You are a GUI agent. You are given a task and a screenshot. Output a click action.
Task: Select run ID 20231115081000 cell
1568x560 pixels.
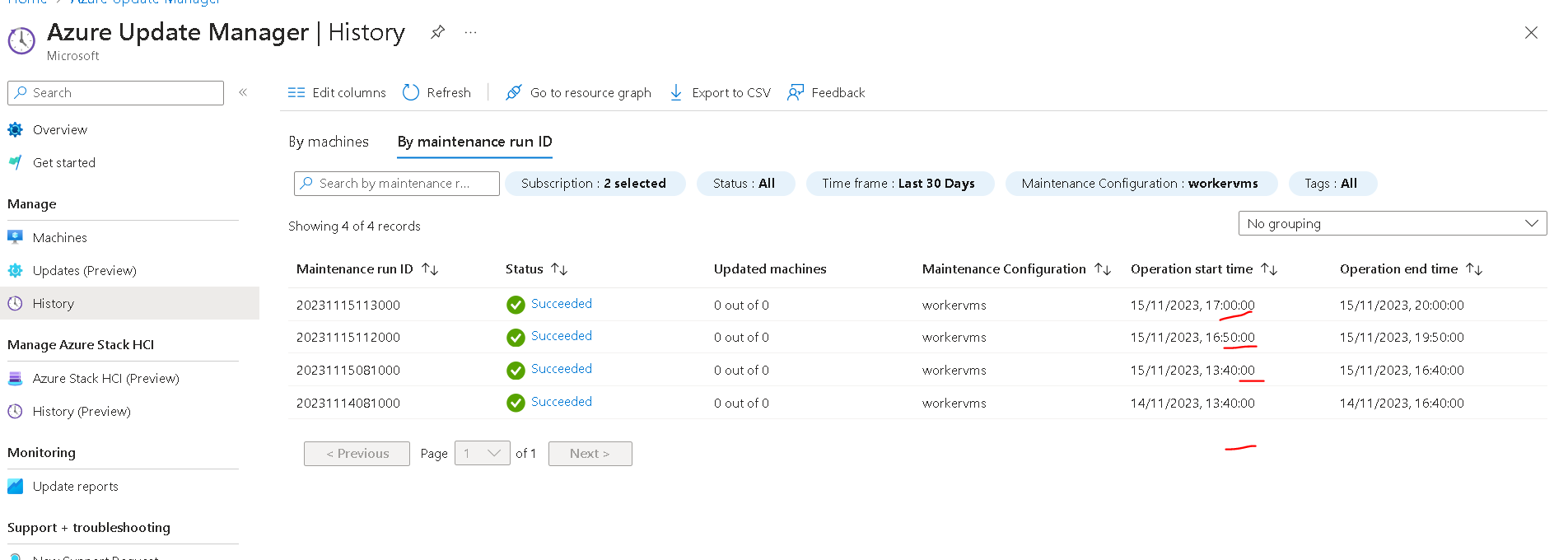(x=348, y=371)
